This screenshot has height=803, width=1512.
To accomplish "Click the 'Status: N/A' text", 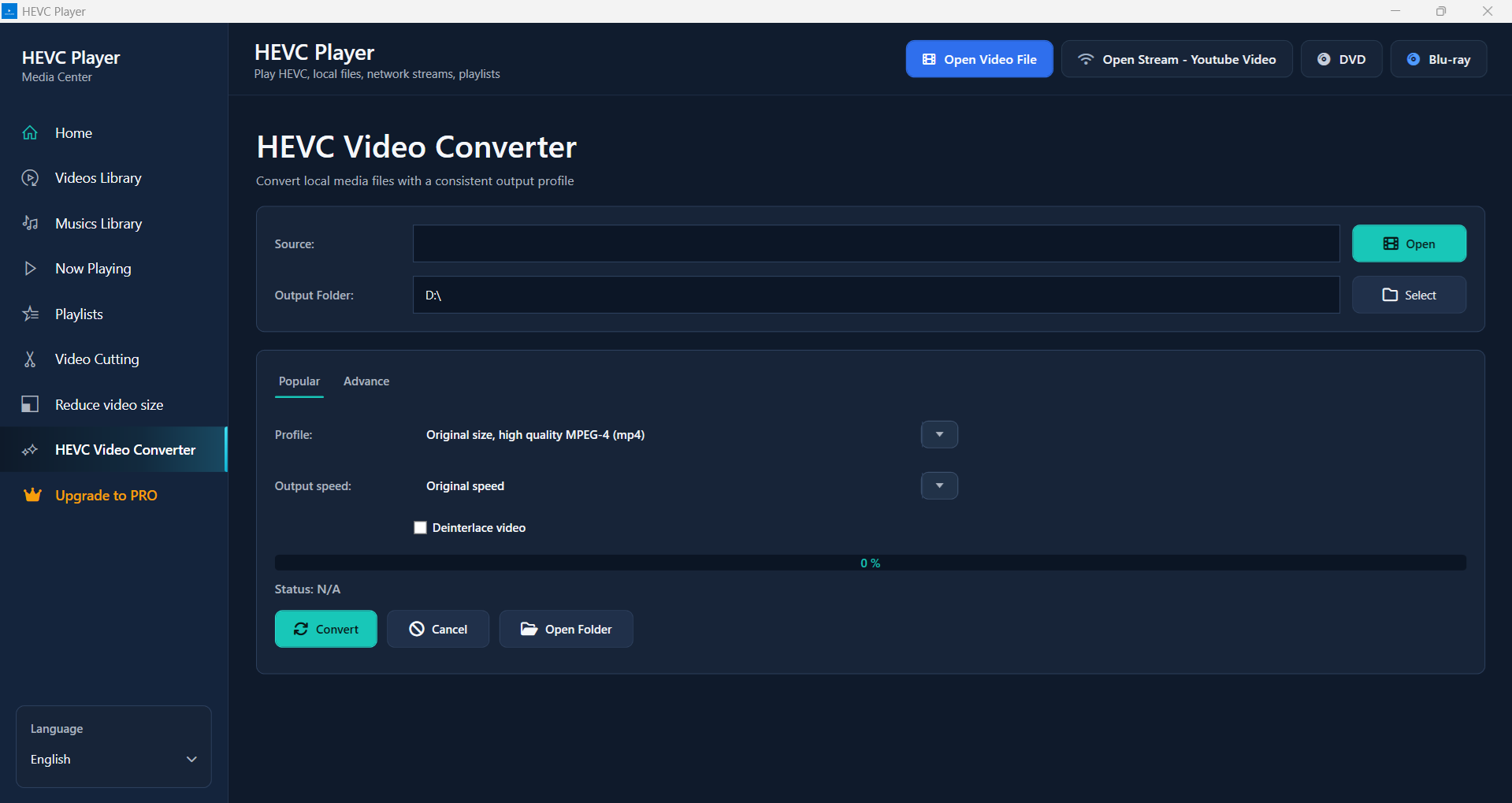I will [307, 589].
